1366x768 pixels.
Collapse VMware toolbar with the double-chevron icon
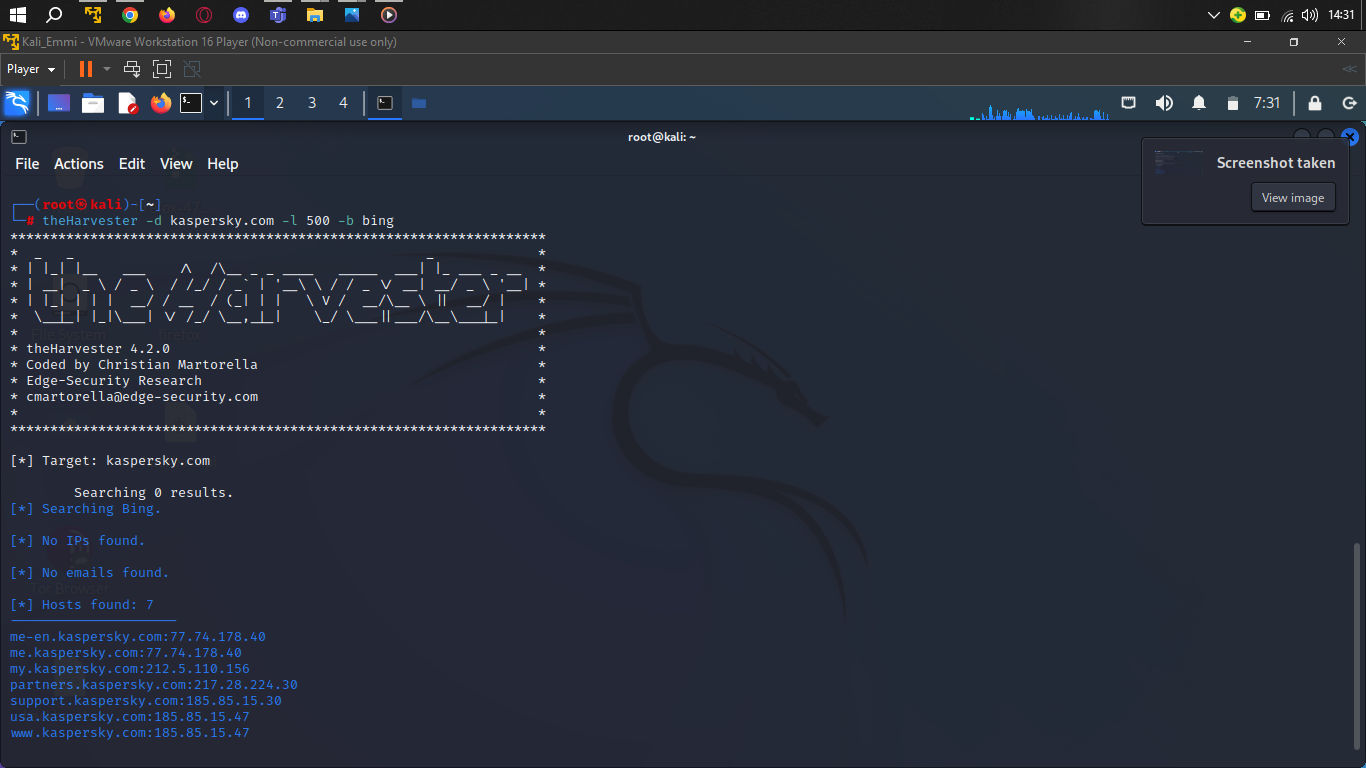(x=1350, y=69)
